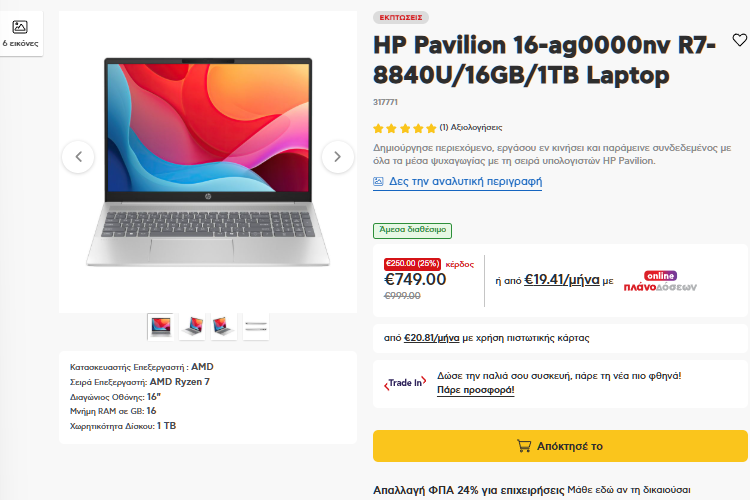Click the image icon beside detailed description link
Image resolution: width=750 pixels, height=500 pixels.
tap(378, 181)
